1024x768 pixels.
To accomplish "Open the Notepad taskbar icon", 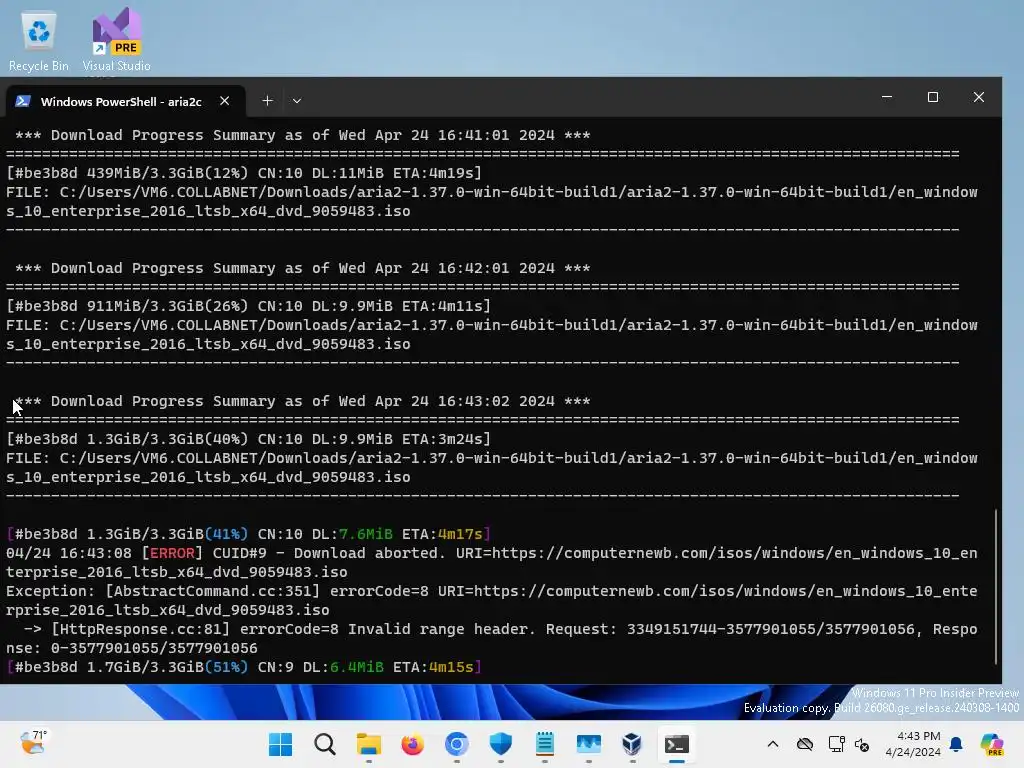I will (x=545, y=744).
